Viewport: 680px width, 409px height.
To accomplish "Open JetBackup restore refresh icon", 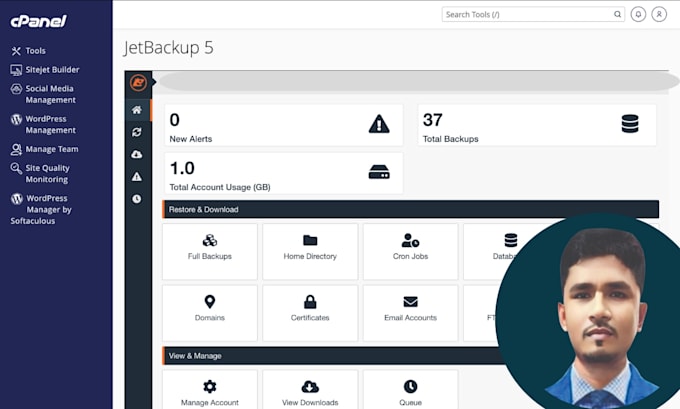I will click(x=137, y=132).
